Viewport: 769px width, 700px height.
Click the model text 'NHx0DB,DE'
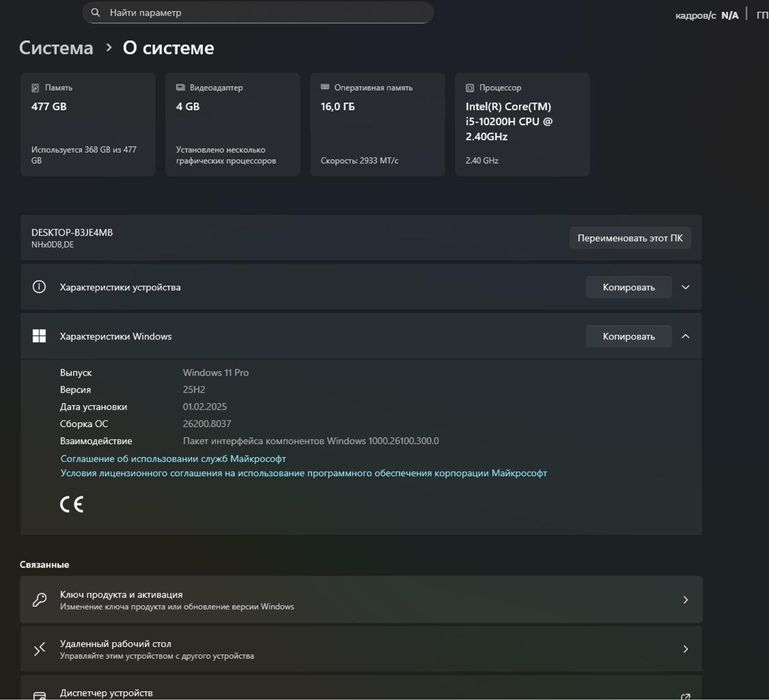(52, 245)
